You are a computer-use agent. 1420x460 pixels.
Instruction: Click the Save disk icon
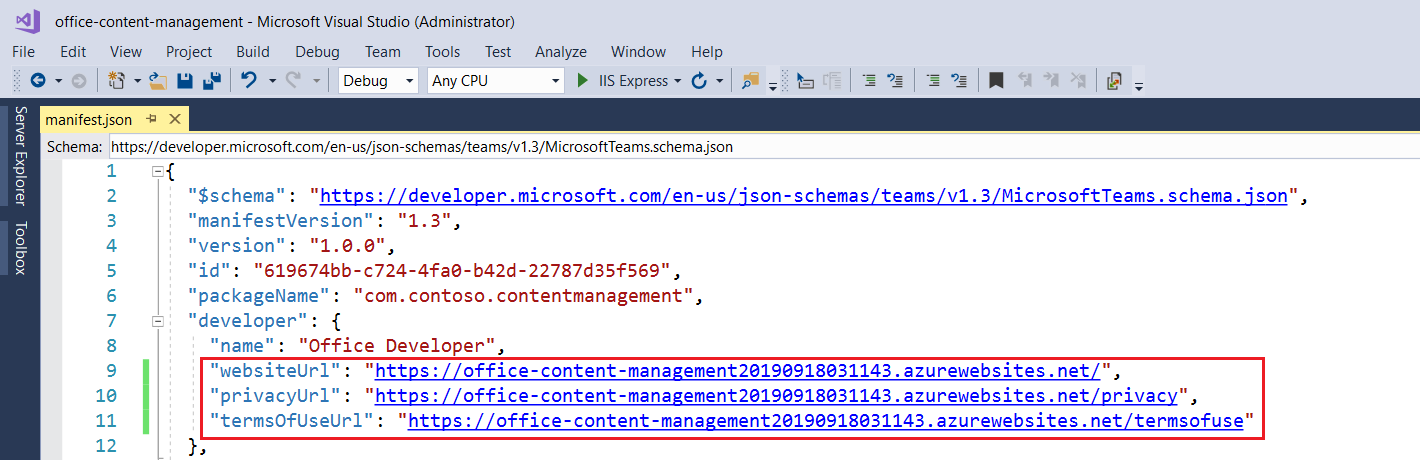(x=185, y=81)
